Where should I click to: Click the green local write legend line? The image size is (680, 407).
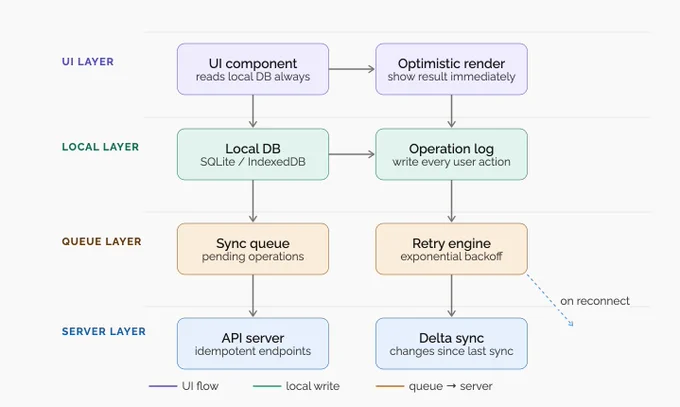(267, 386)
